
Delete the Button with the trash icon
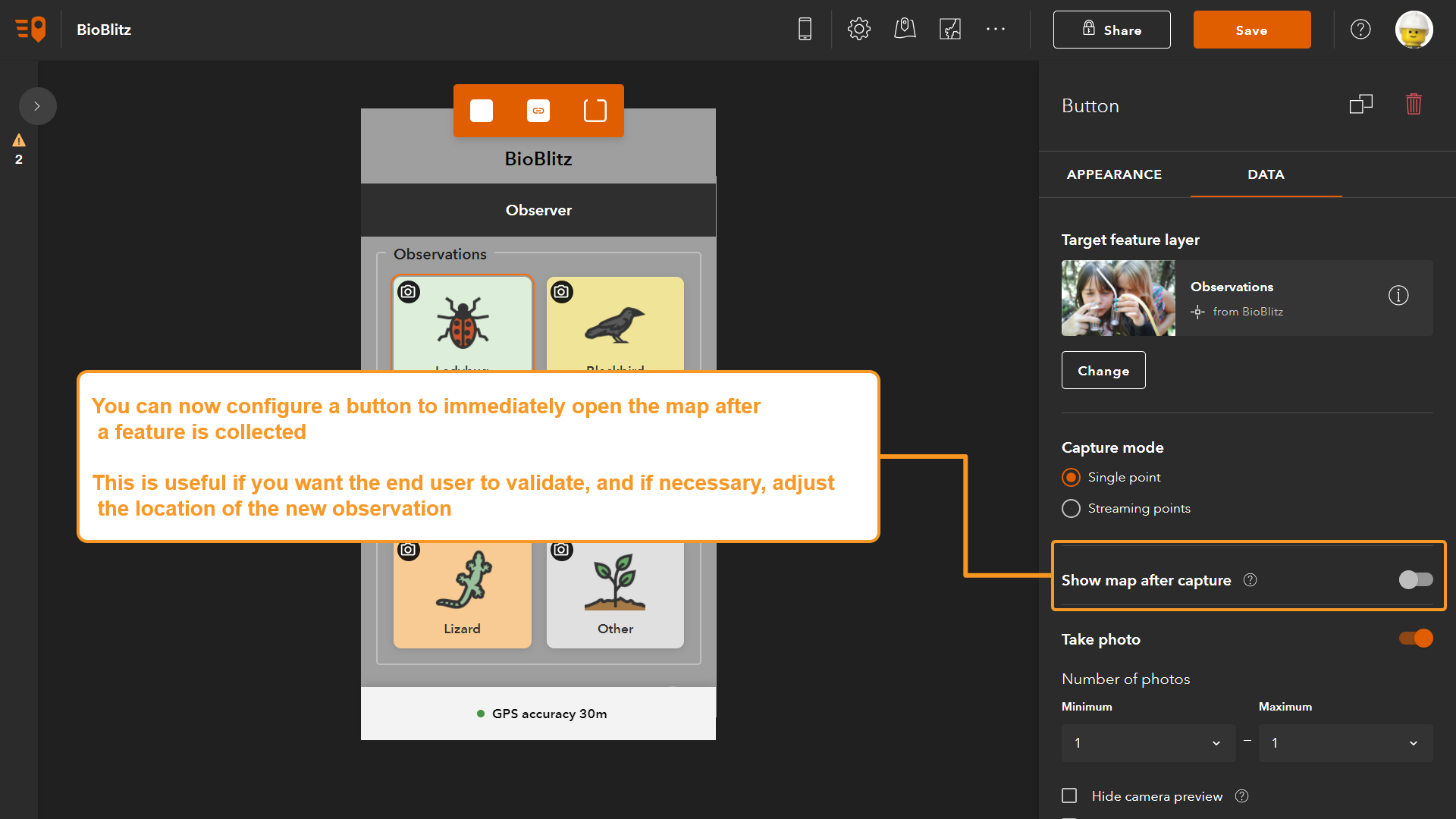coord(1413,104)
